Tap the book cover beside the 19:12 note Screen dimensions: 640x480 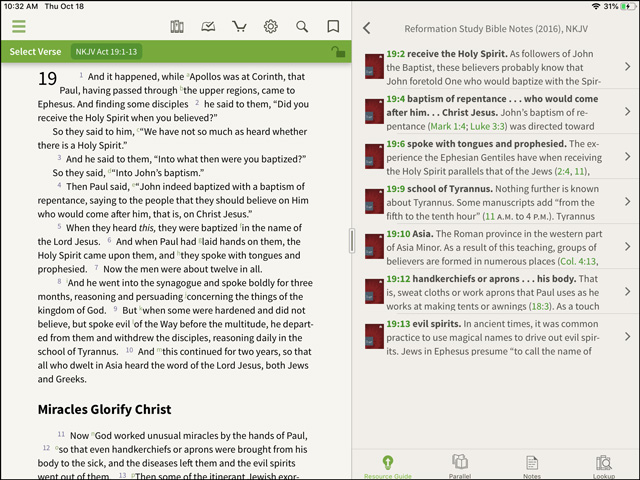[374, 291]
